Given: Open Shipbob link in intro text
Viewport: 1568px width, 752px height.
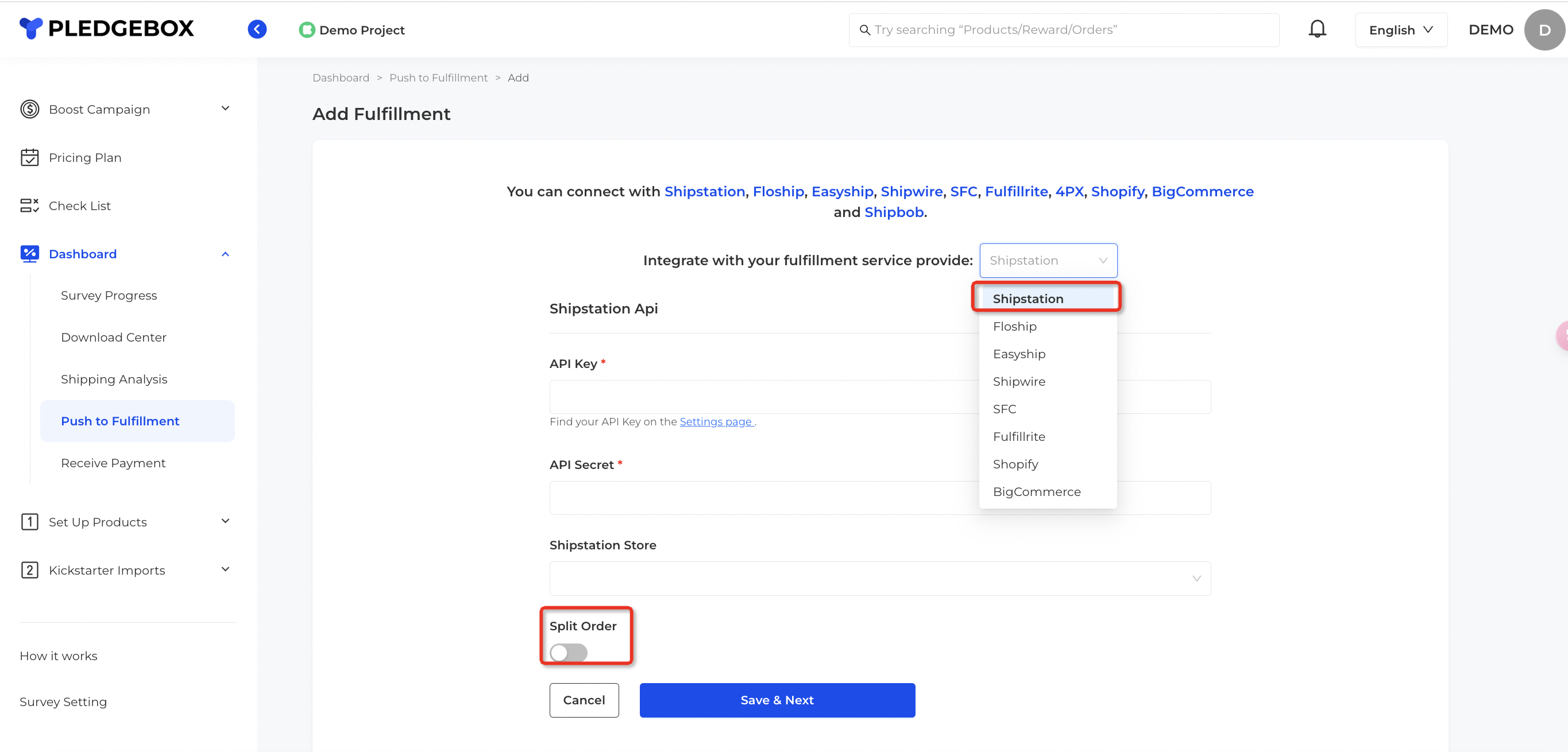Looking at the screenshot, I should tap(894, 212).
